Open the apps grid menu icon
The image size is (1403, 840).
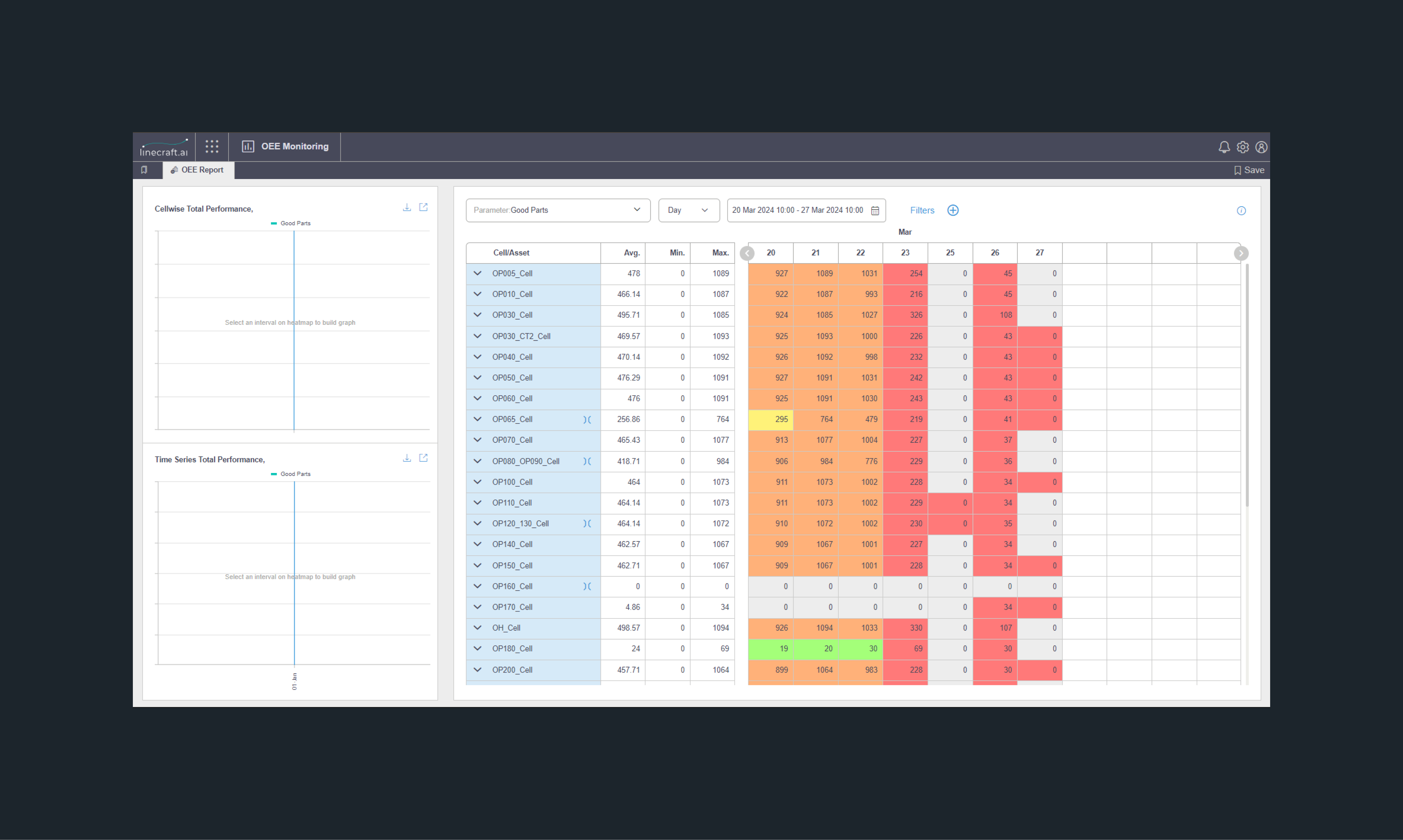[212, 146]
